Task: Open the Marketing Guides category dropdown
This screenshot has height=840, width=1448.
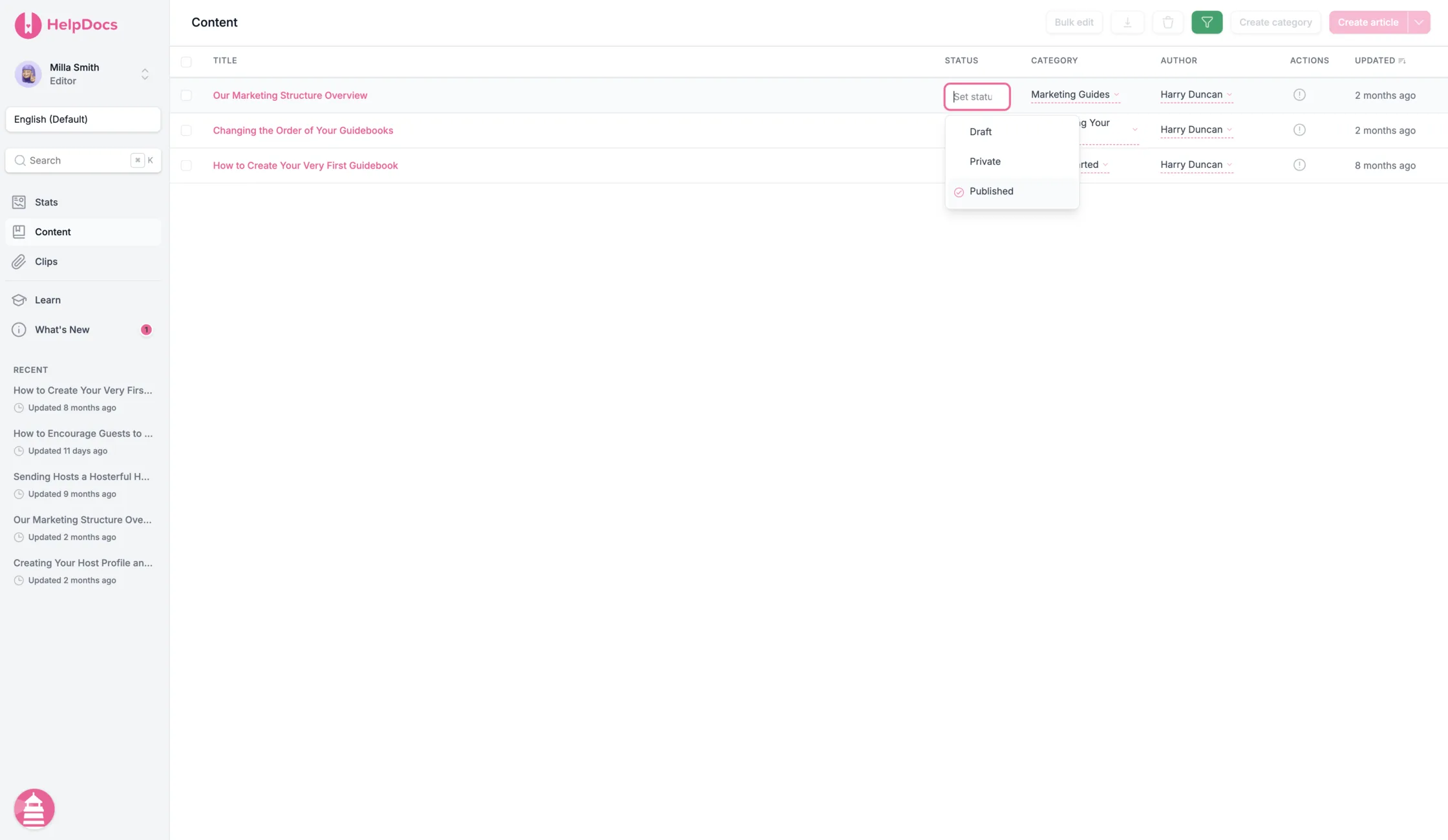Action: pyautogui.click(x=1074, y=95)
